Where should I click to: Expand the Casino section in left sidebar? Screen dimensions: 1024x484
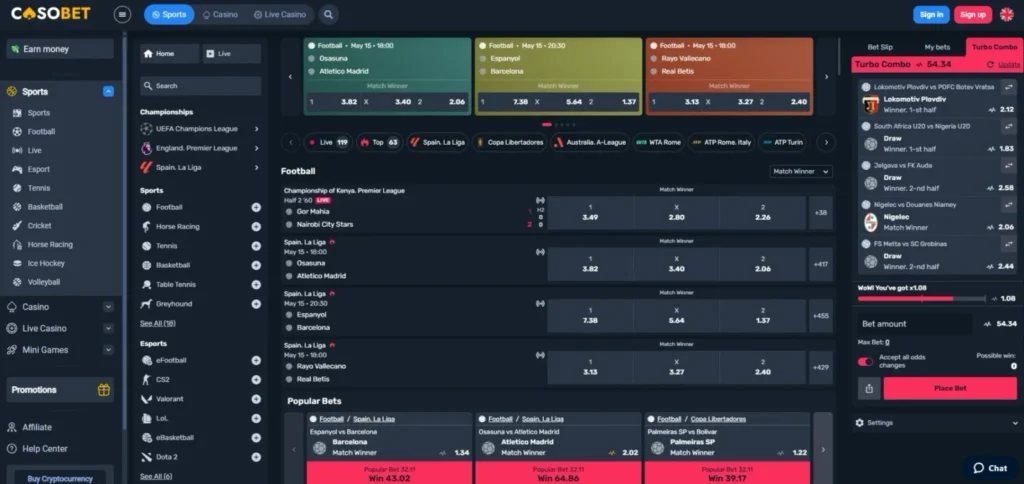click(108, 307)
